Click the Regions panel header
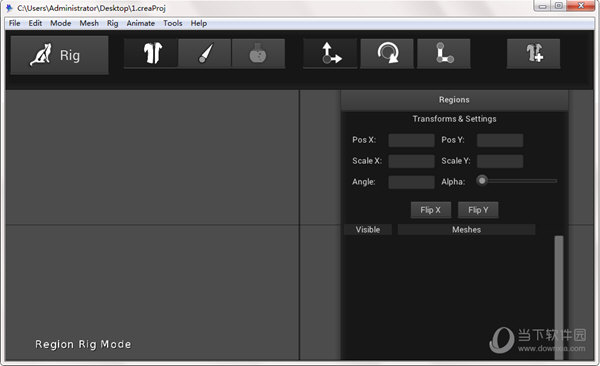The width and height of the screenshot is (600, 366). point(454,100)
